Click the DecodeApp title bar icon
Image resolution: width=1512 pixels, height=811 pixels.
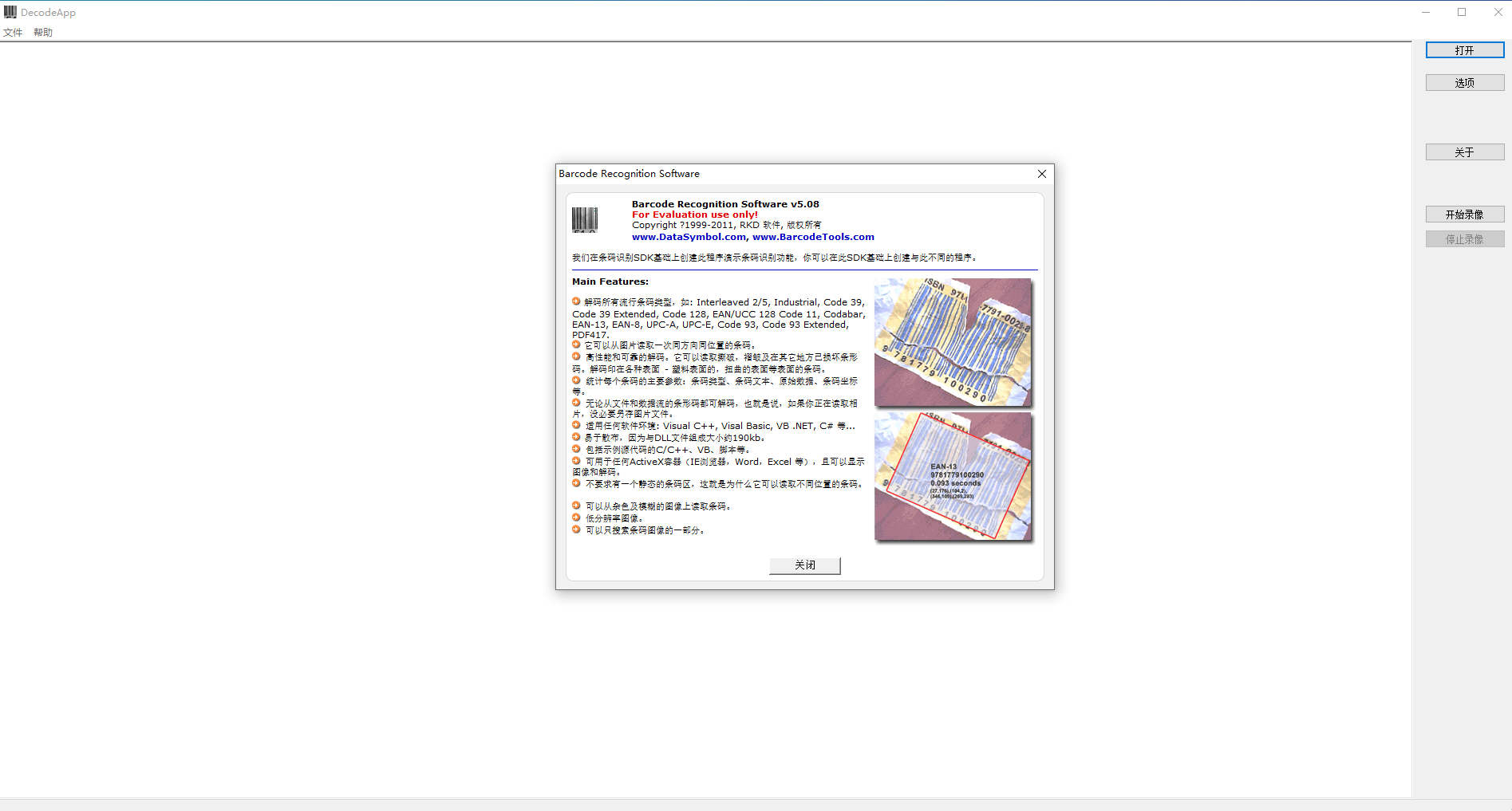coord(10,12)
